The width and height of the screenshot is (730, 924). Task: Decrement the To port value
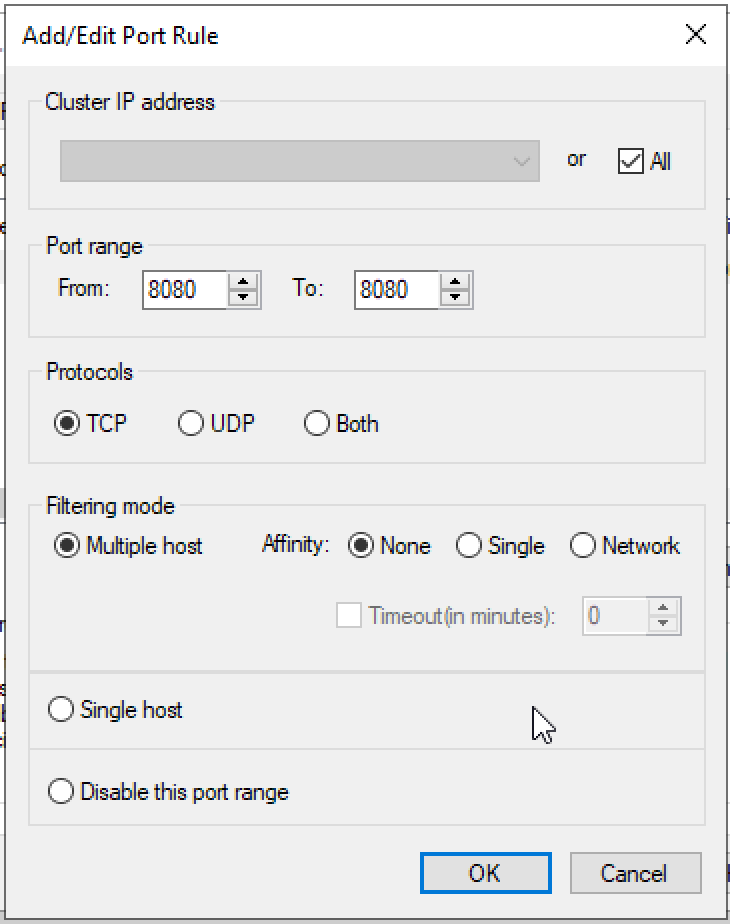coord(455,298)
